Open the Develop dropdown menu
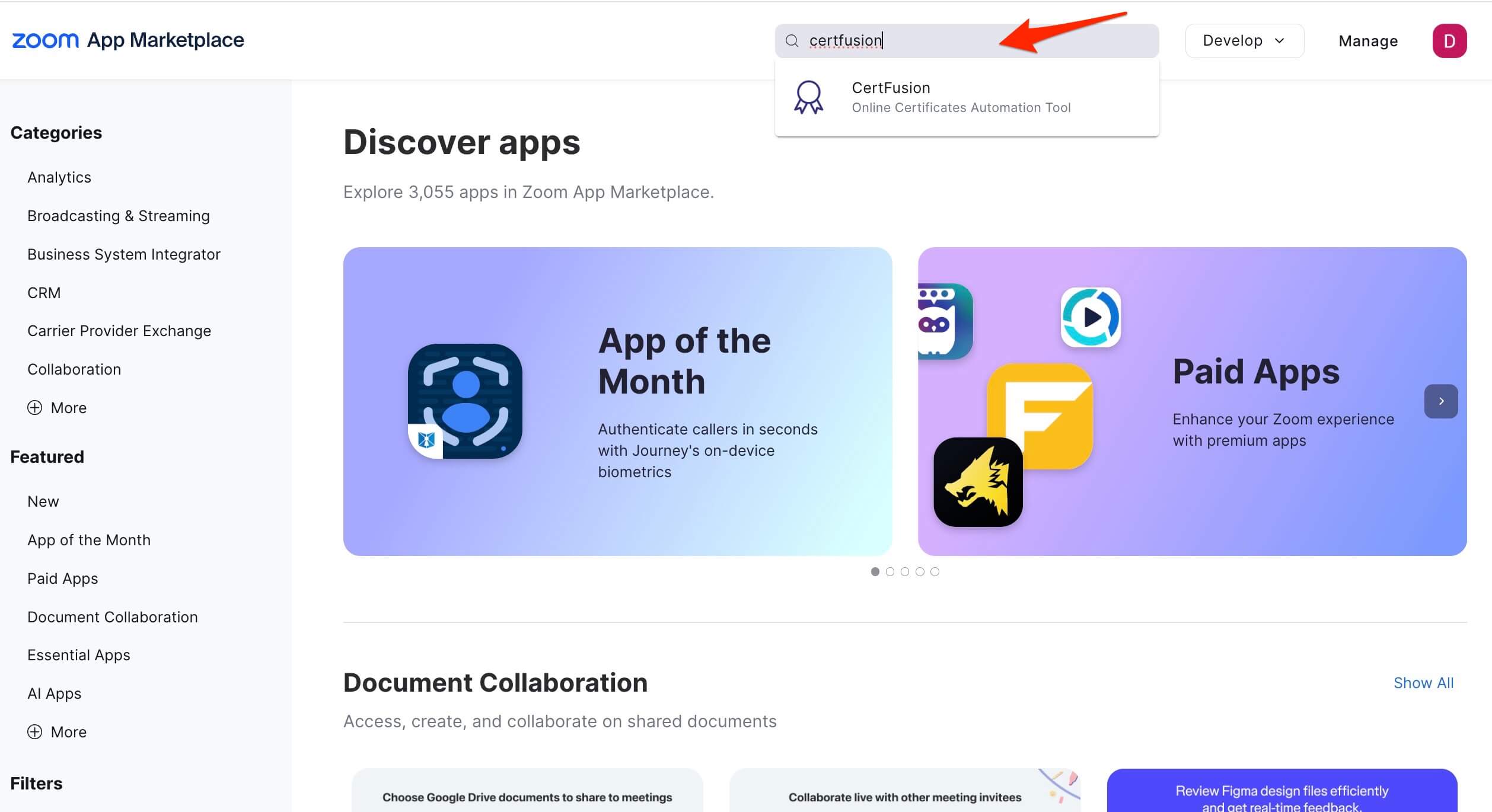1492x812 pixels. [1244, 41]
